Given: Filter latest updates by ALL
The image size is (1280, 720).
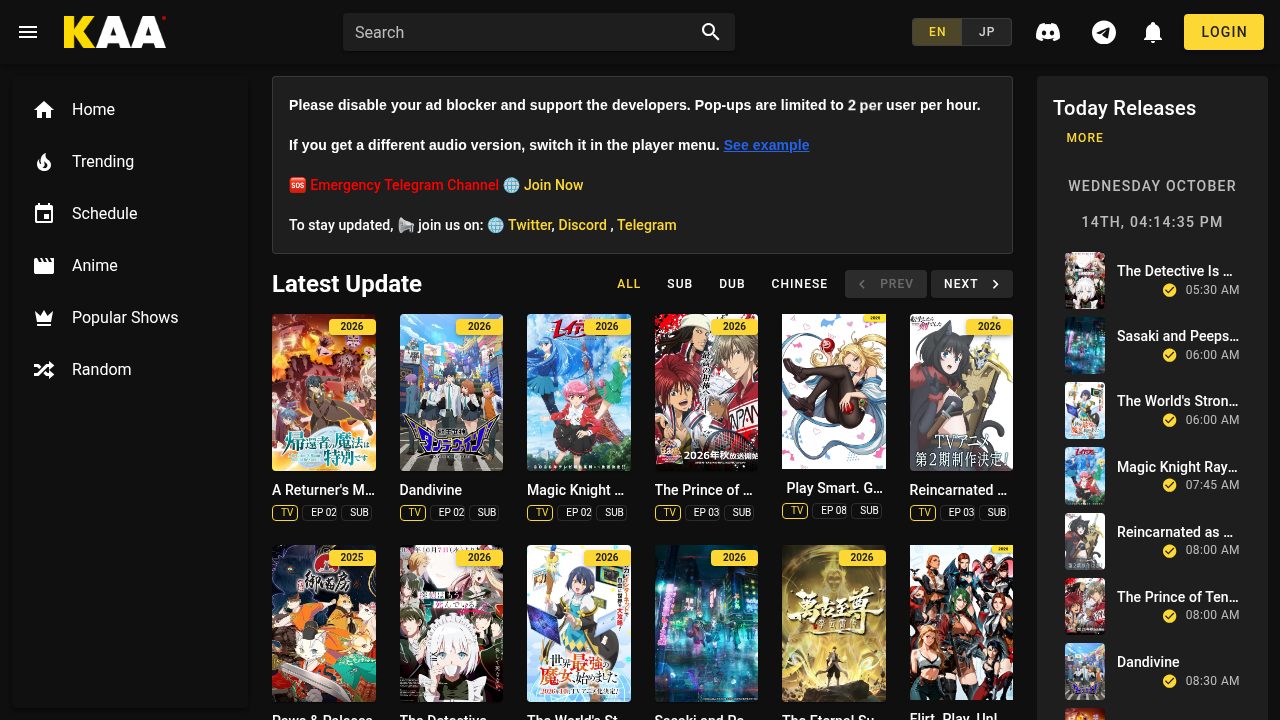Looking at the screenshot, I should click(x=629, y=284).
